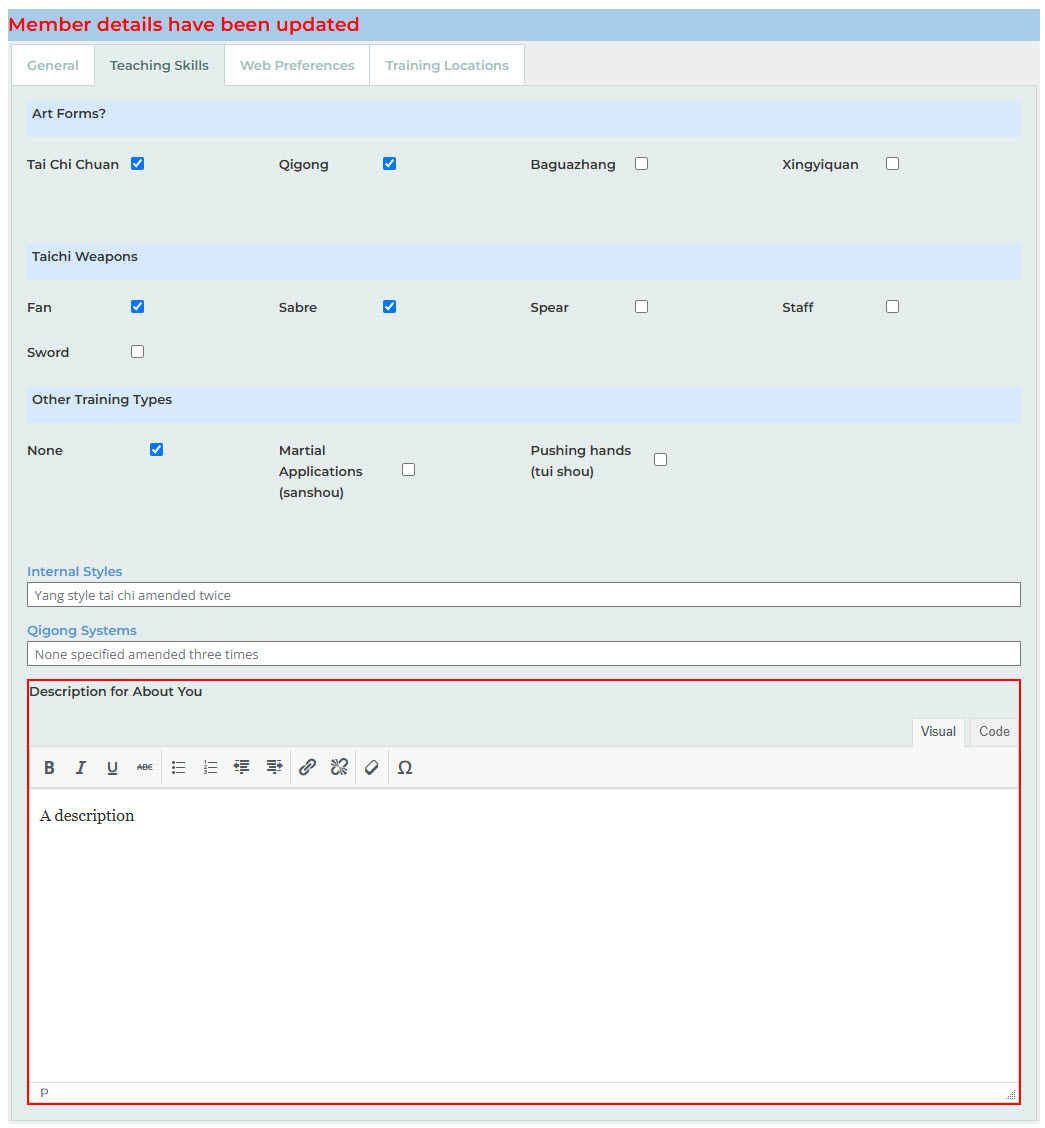
Task: Check Martial Applications (sanshou) checkbox
Action: pos(409,470)
